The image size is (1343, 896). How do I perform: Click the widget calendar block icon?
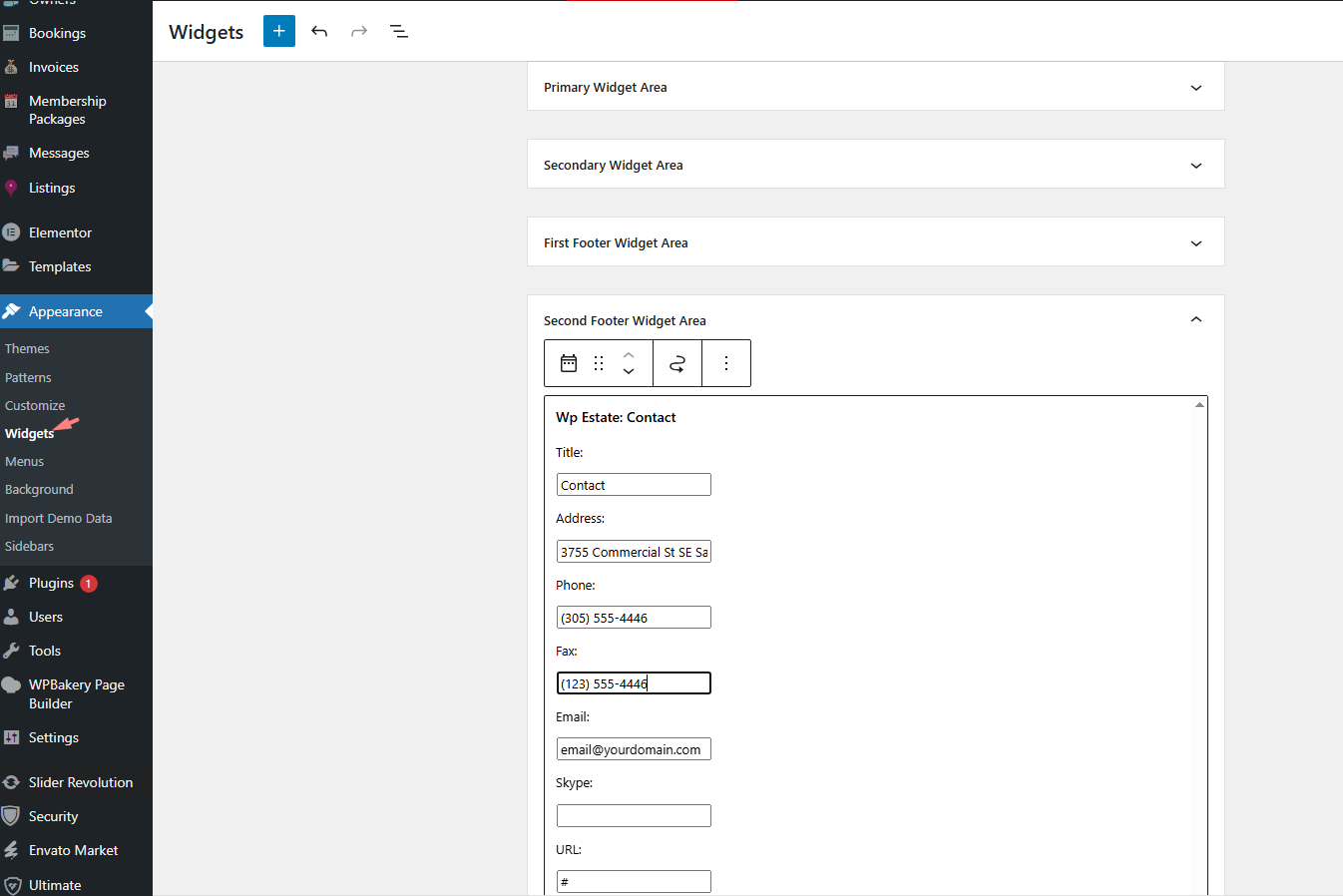569,363
